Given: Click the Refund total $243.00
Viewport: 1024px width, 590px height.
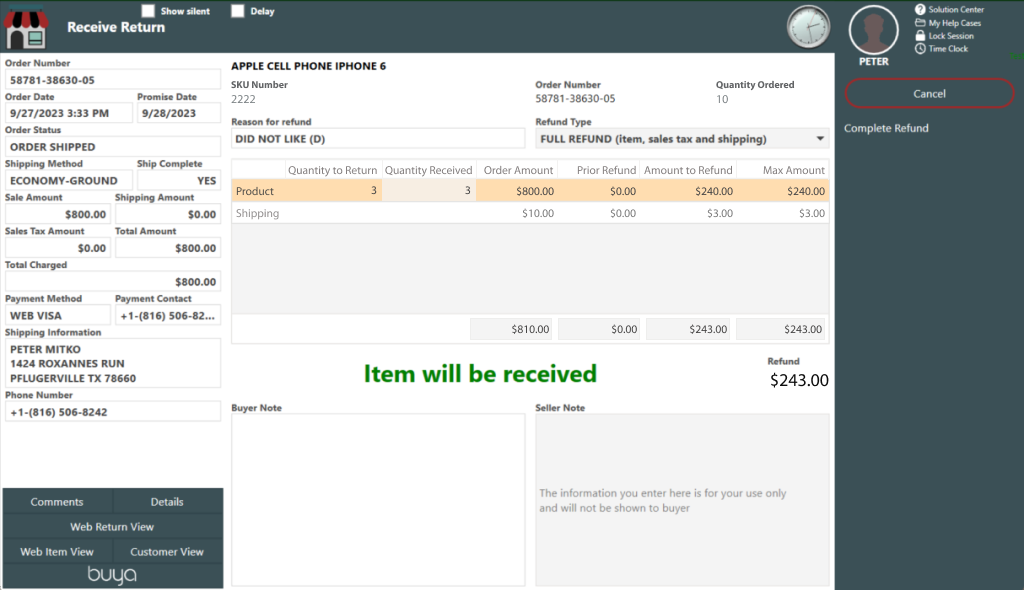Looking at the screenshot, I should pyautogui.click(x=799, y=380).
